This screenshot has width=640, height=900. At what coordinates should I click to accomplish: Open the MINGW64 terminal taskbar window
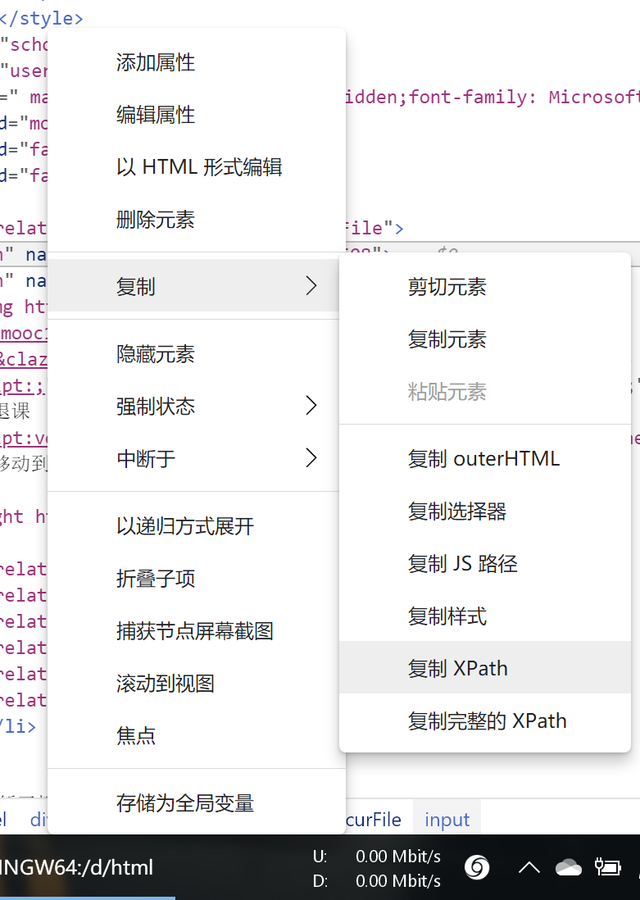[x=78, y=867]
